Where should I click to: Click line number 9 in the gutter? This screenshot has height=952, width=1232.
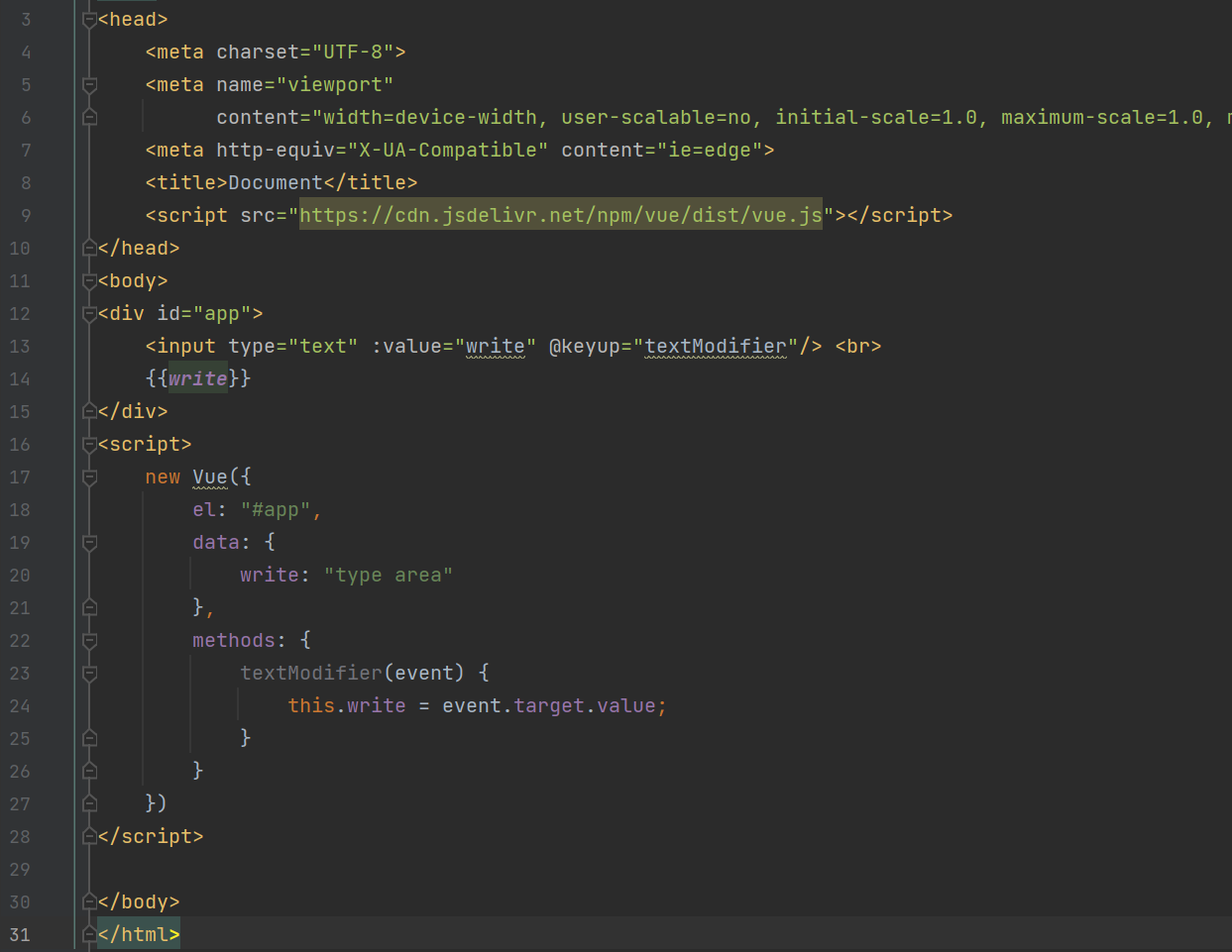tap(26, 216)
